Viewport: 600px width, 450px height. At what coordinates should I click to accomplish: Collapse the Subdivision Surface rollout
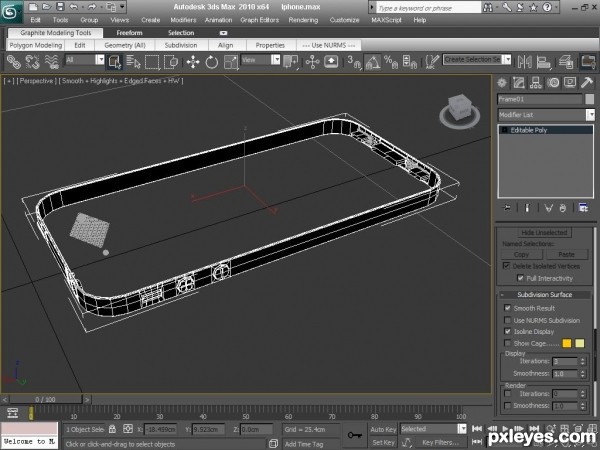pyautogui.click(x=545, y=294)
